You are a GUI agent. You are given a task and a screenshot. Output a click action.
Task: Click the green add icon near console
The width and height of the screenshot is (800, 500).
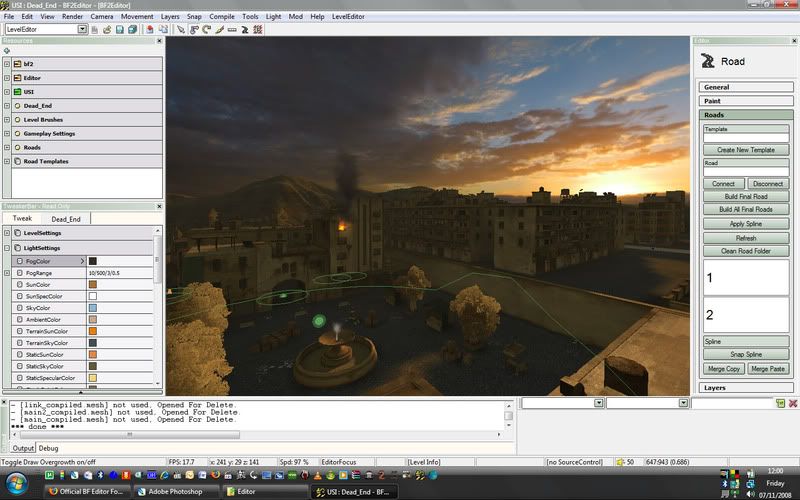click(x=780, y=403)
